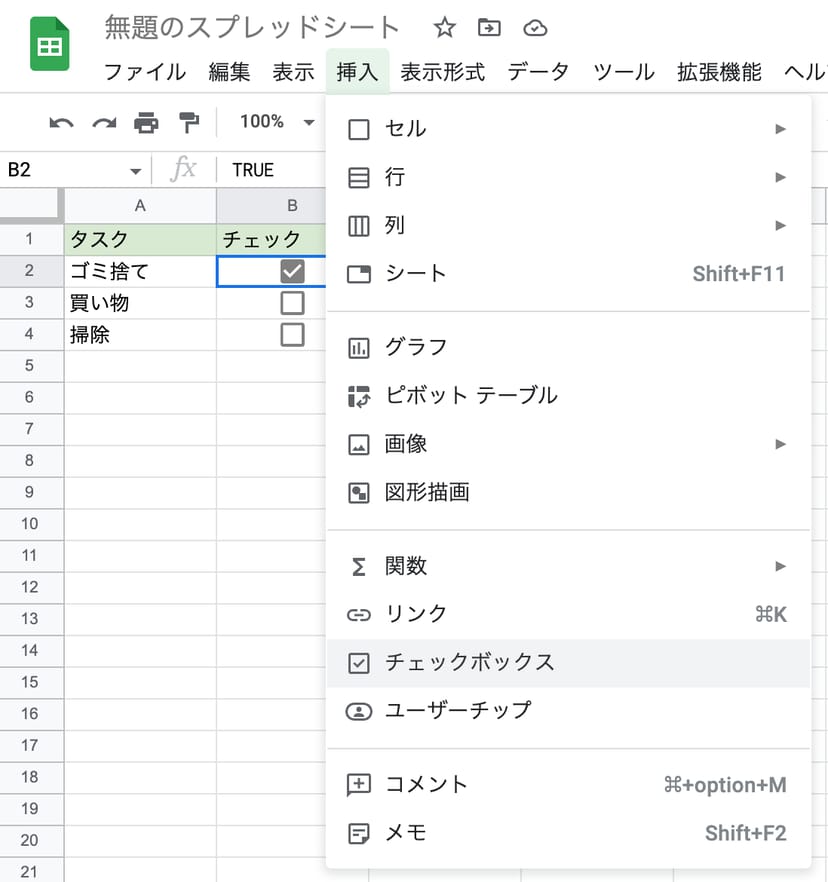This screenshot has width=828, height=882.
Task: Click the undo arrow icon
Action: tap(61, 122)
